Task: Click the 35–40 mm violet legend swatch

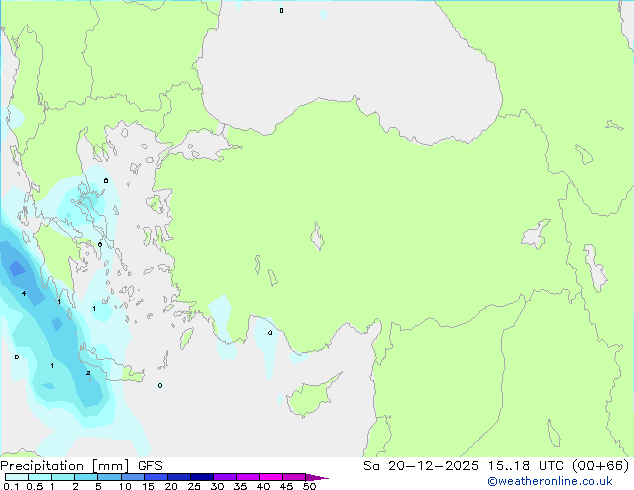Action: 247,477
